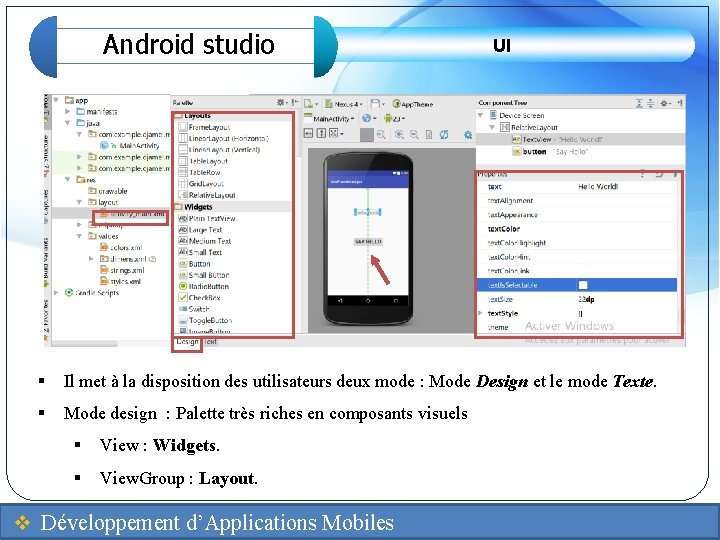Open the Captures side tab

click(x=46, y=207)
